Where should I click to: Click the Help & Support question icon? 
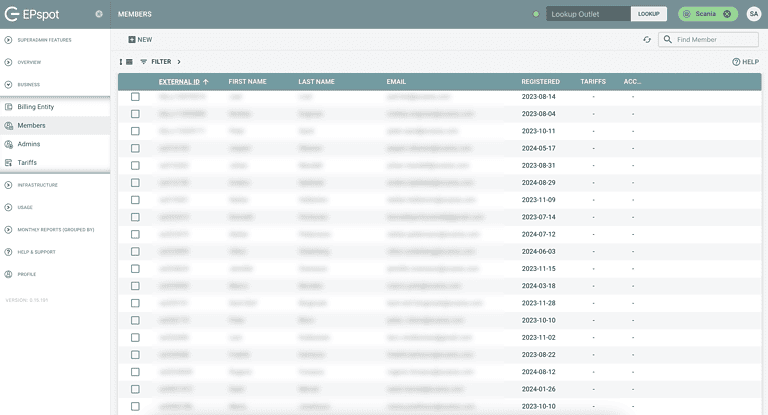8,252
